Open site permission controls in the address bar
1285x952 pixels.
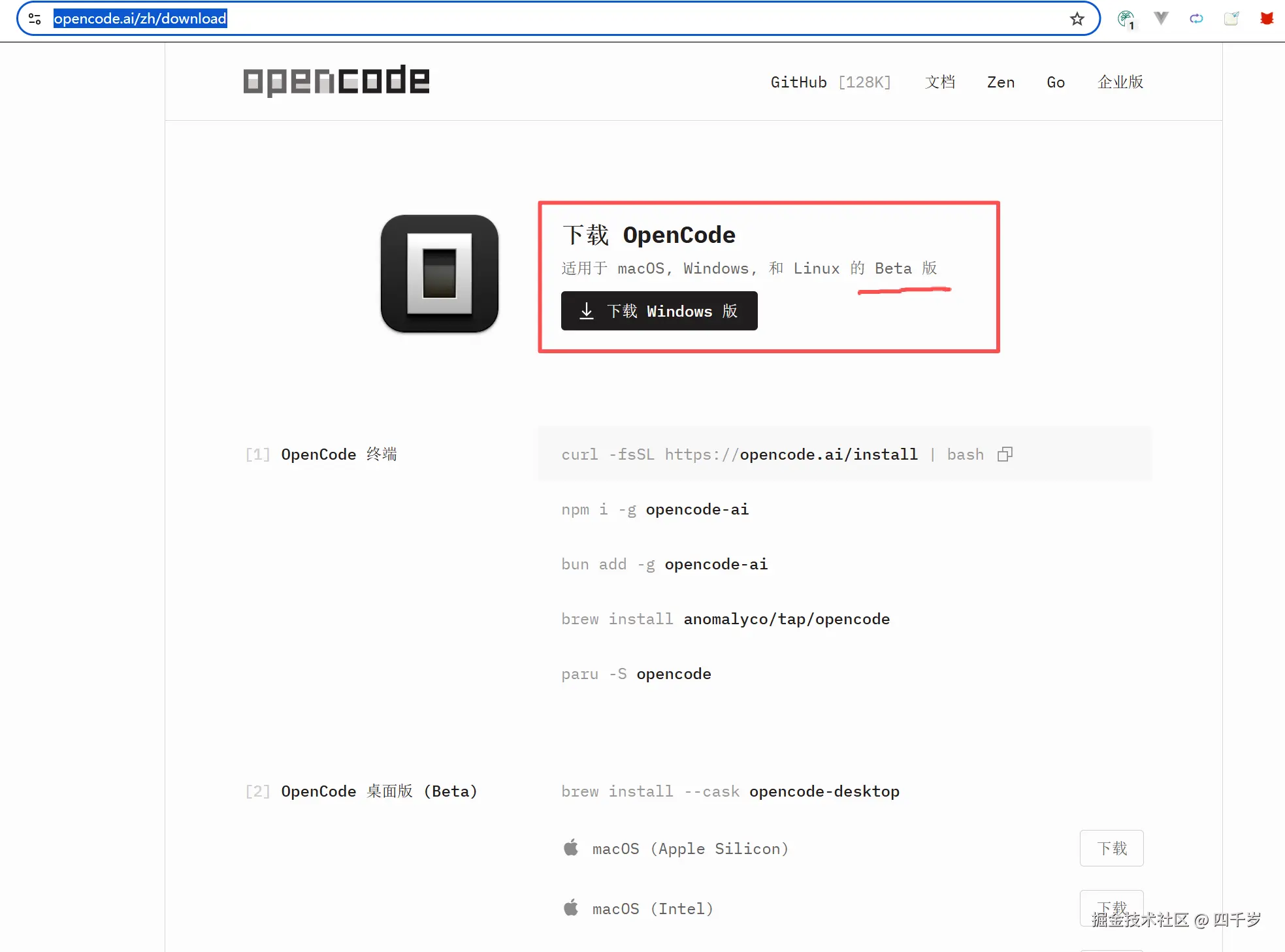35,18
